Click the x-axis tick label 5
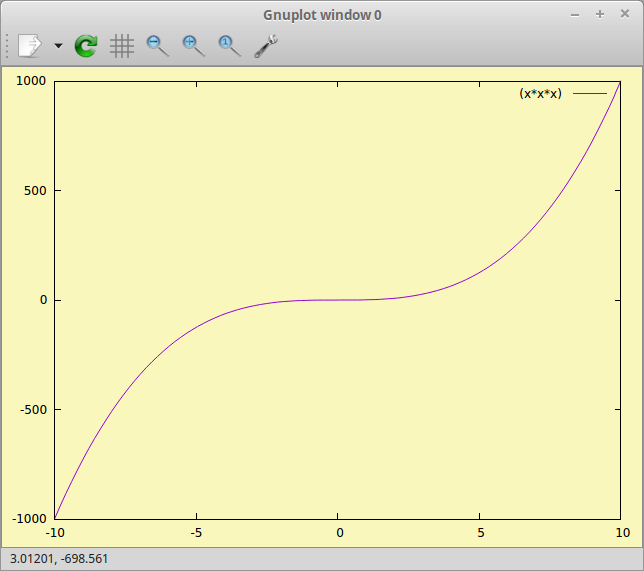Viewport: 644px width, 571px height. pos(480,532)
